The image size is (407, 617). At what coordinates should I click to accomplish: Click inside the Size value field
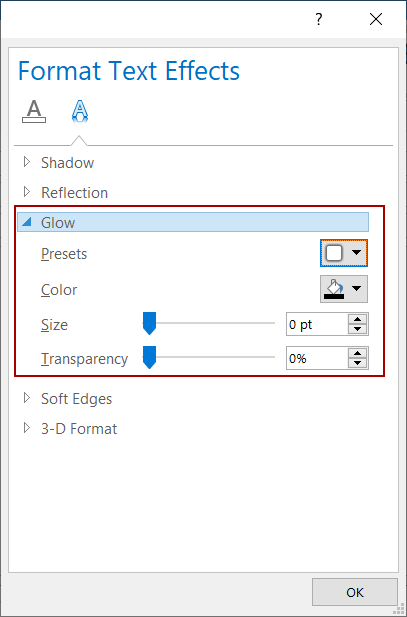pos(317,324)
